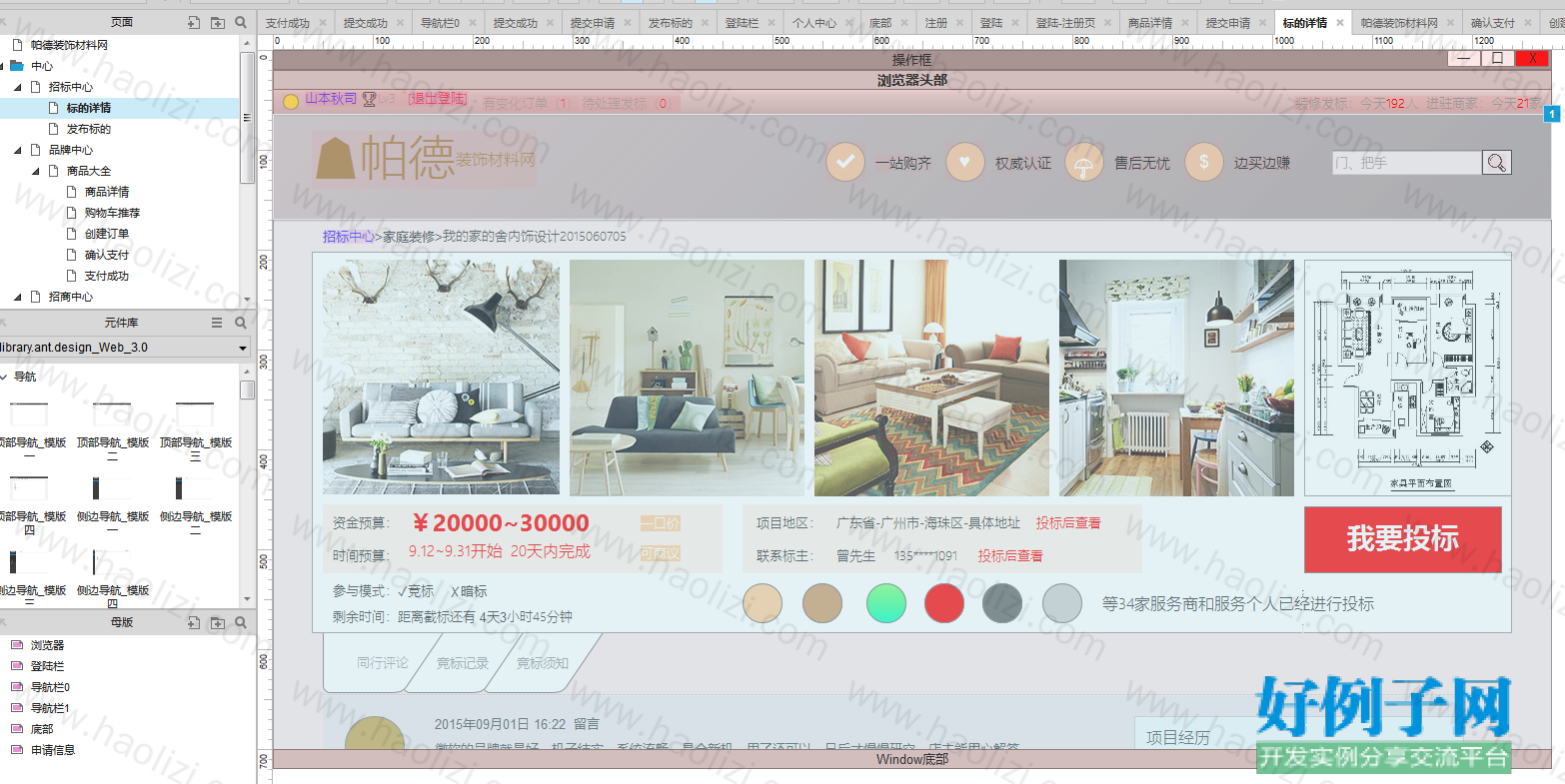Image resolution: width=1565 pixels, height=784 pixels.
Task: Collapse the 导航 category in the widget library
Action: tap(4, 377)
